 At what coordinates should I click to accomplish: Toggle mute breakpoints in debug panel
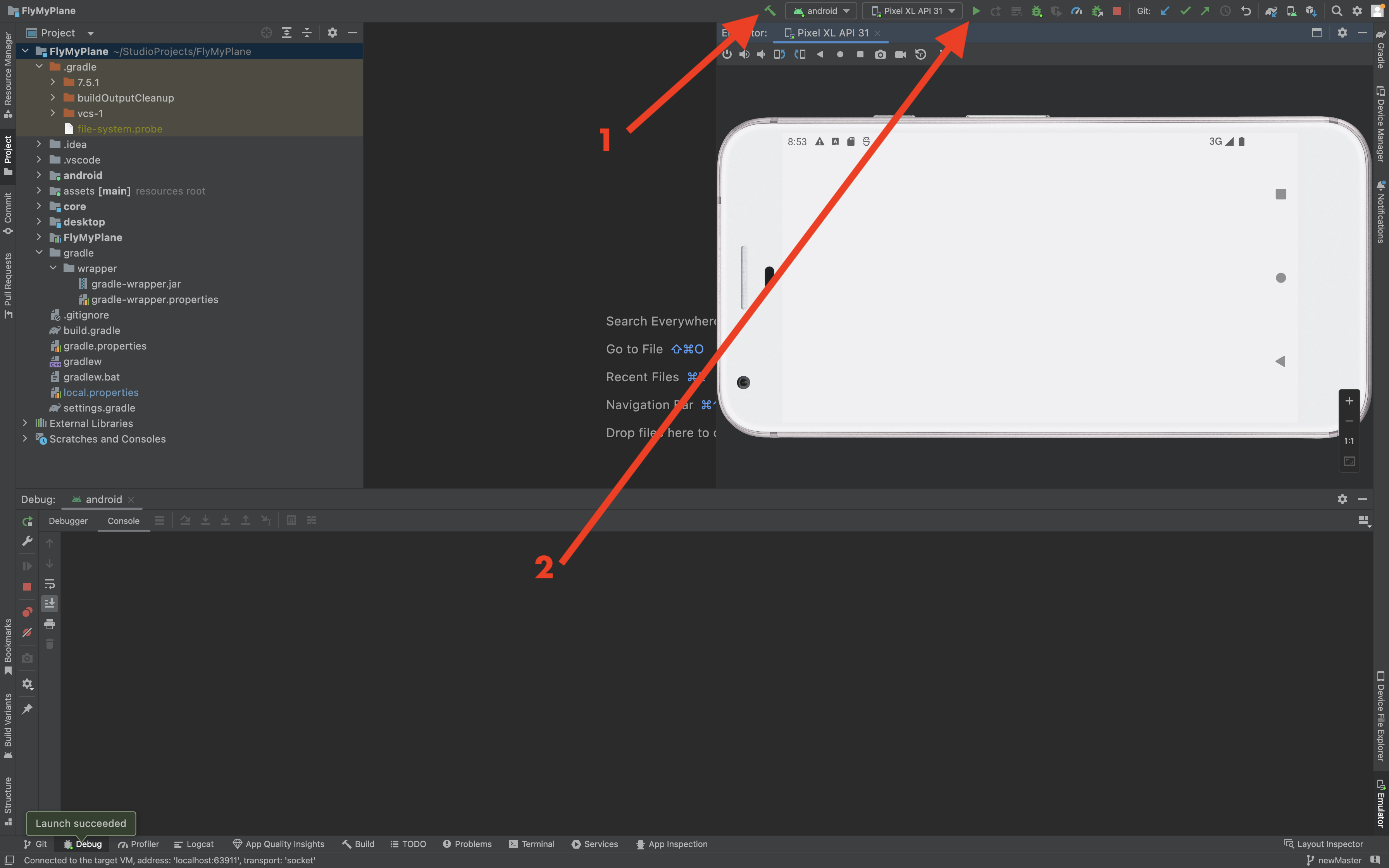click(x=27, y=633)
